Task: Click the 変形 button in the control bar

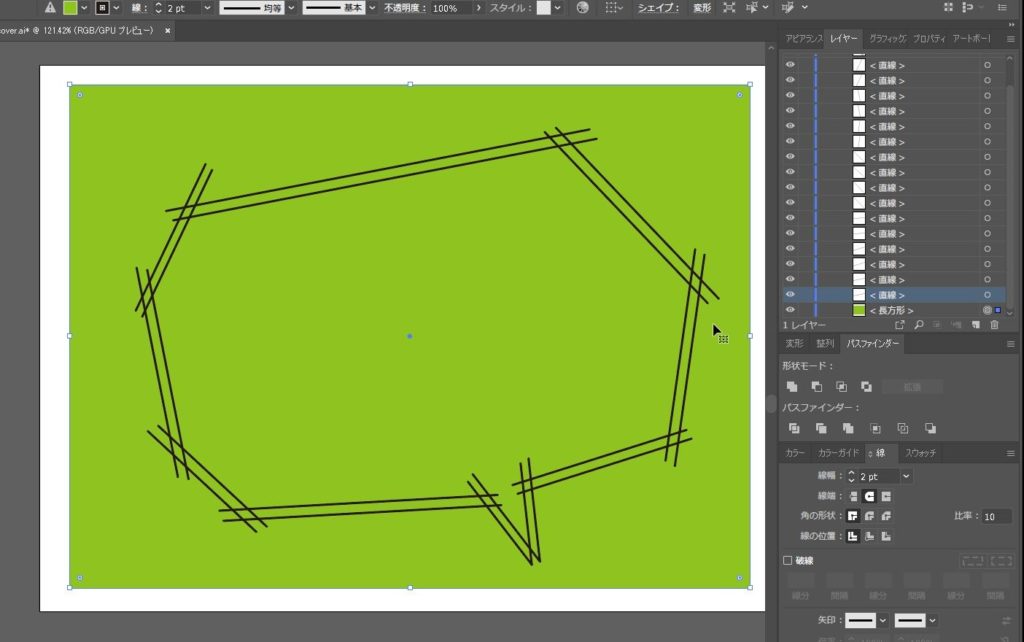Action: [703, 8]
